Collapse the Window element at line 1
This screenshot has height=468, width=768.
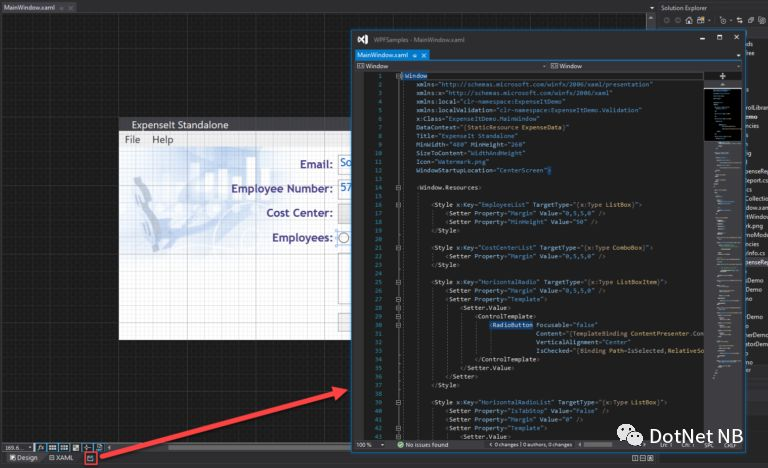[x=398, y=76]
